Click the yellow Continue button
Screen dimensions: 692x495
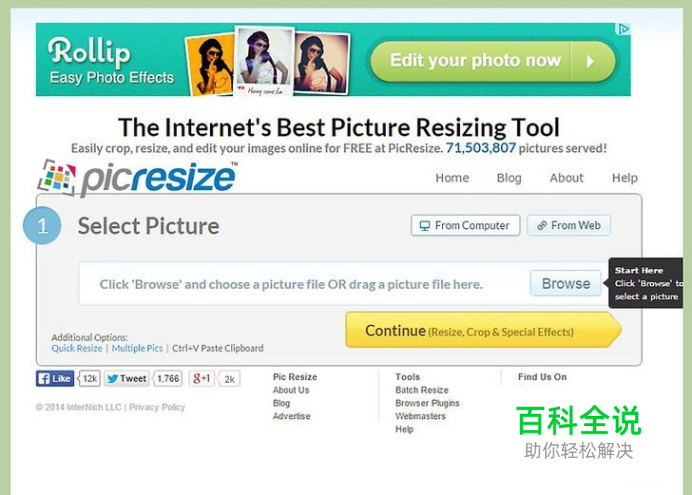tap(483, 330)
